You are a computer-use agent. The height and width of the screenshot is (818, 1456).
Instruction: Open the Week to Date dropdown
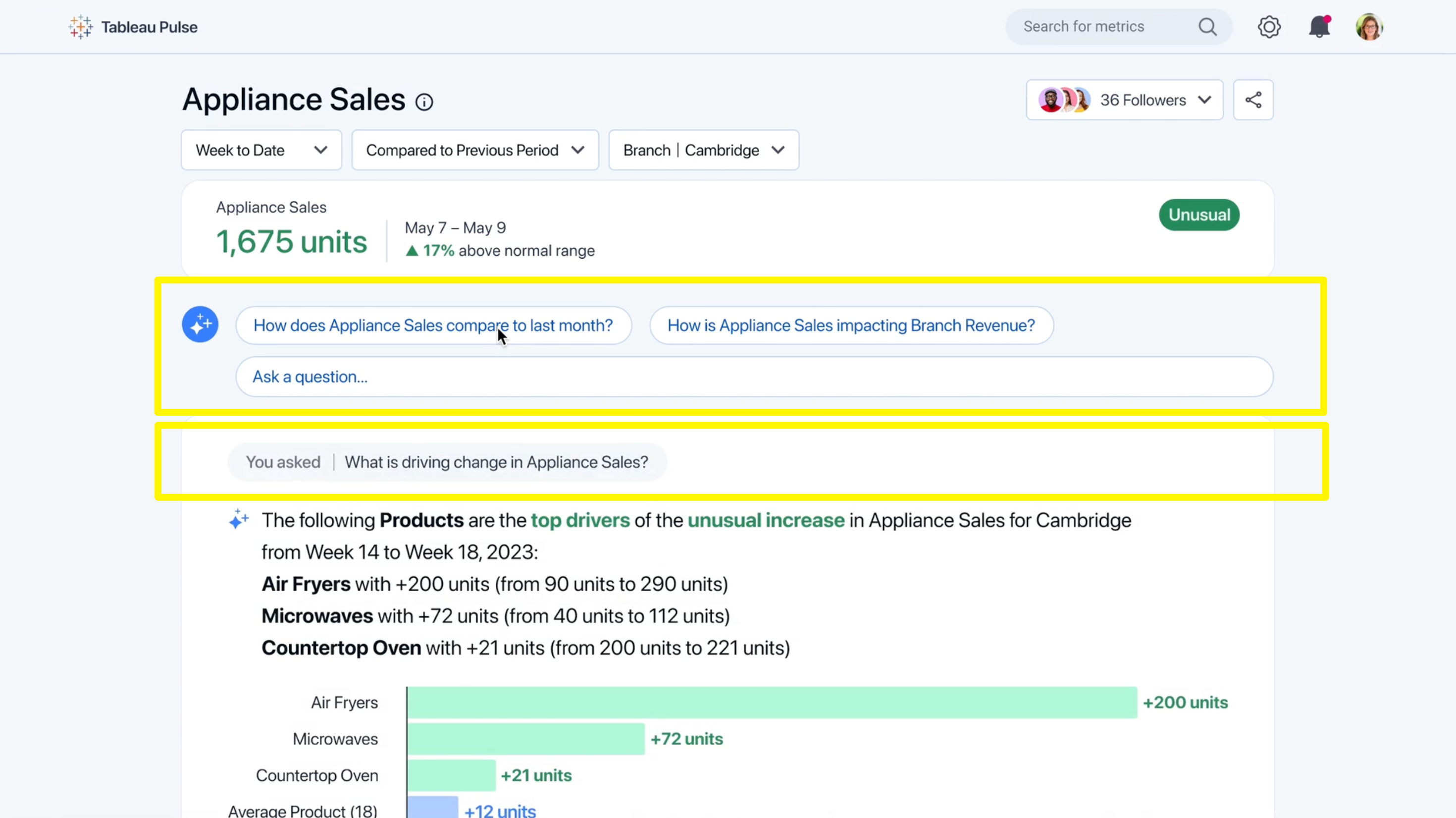(x=260, y=150)
